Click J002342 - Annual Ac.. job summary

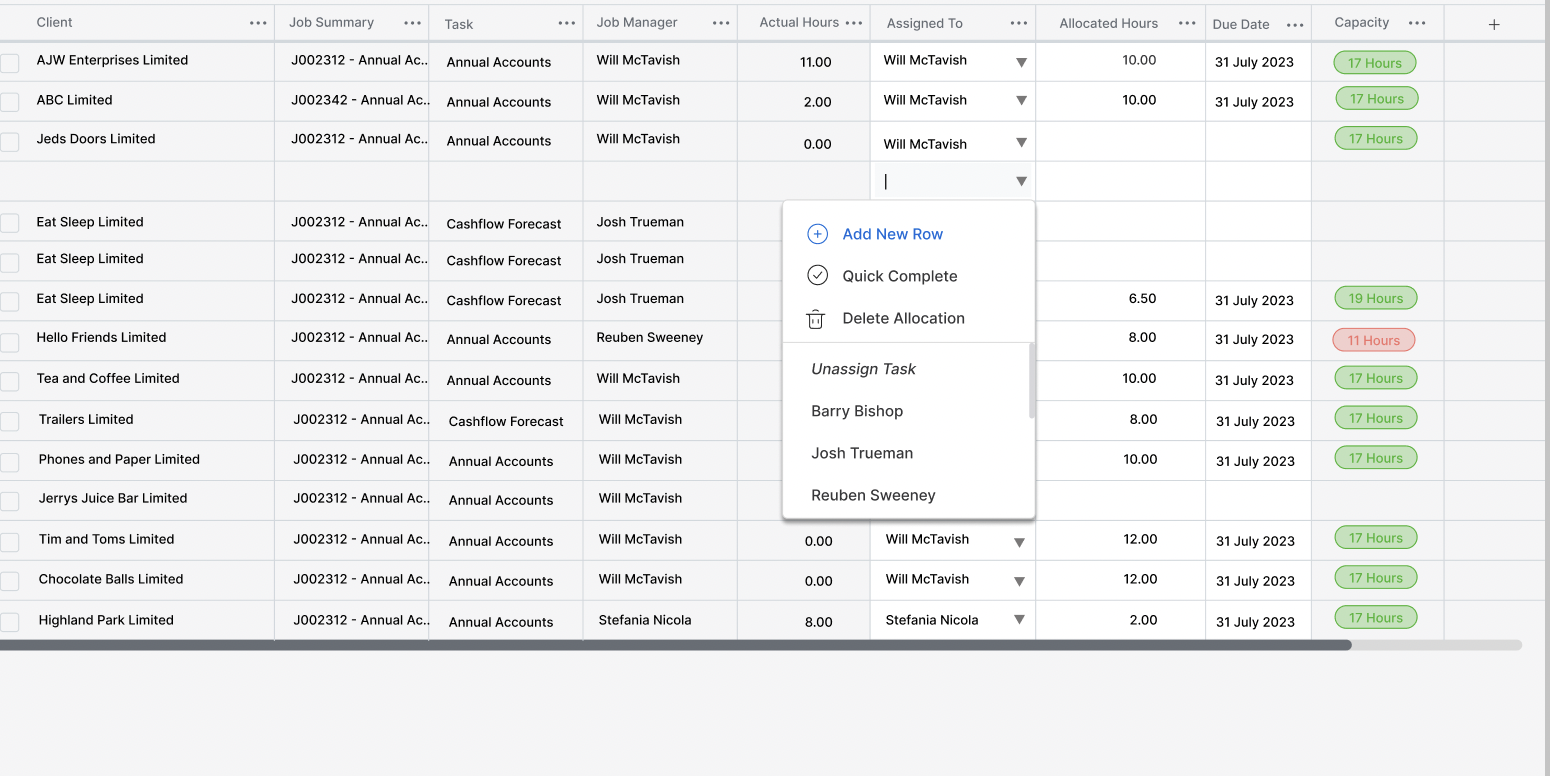(361, 100)
